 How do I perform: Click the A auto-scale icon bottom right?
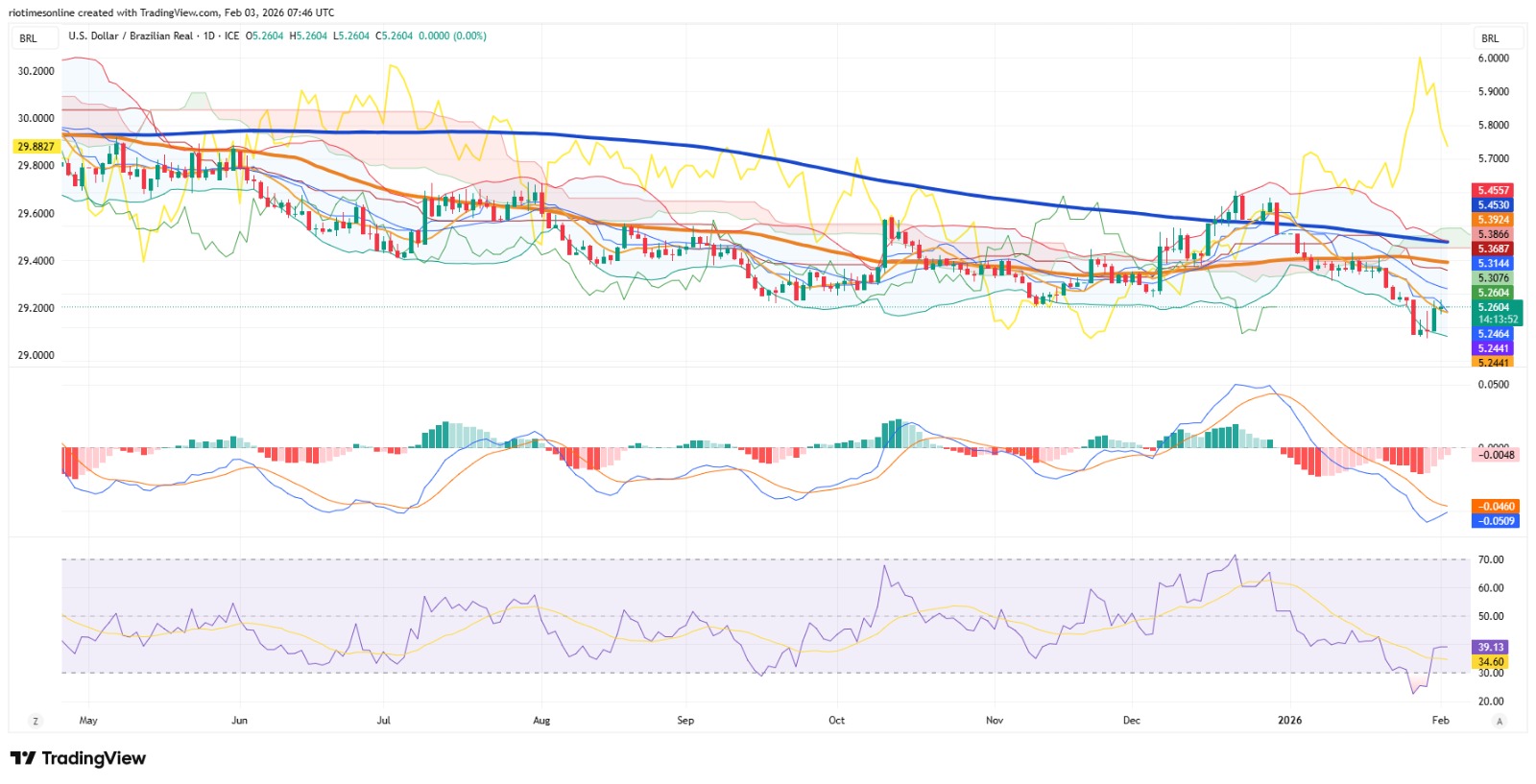(x=1500, y=721)
